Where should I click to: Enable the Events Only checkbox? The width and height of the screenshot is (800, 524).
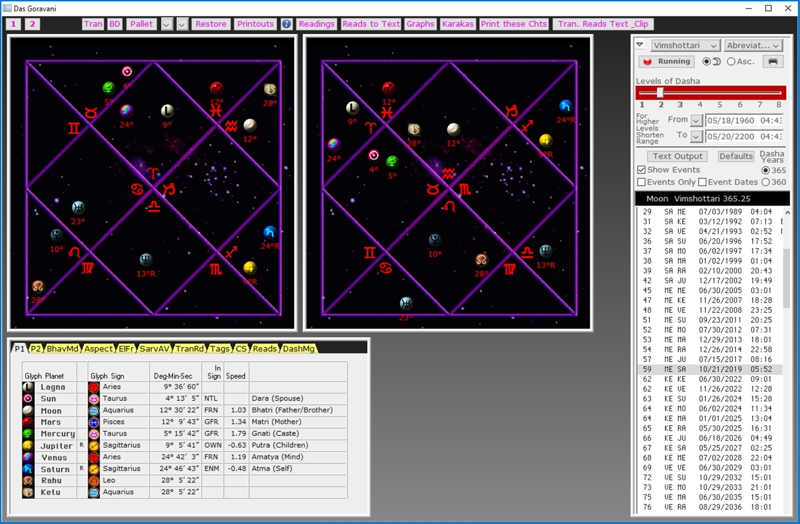(x=641, y=182)
